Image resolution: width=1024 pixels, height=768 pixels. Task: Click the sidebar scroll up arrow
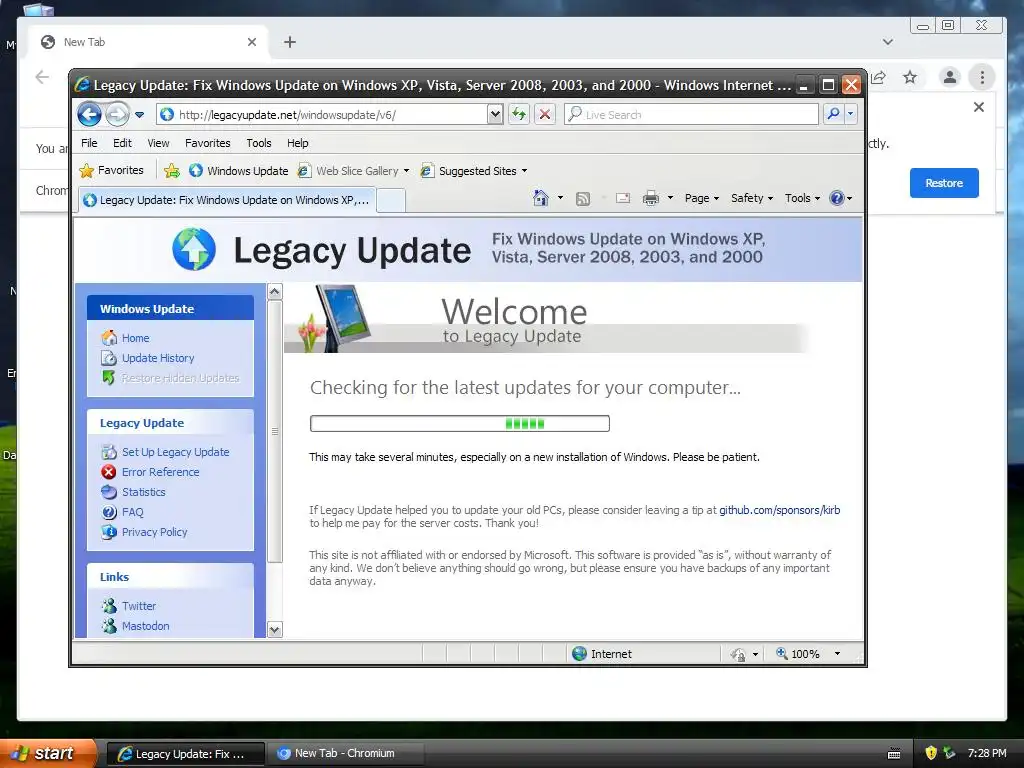click(x=275, y=292)
